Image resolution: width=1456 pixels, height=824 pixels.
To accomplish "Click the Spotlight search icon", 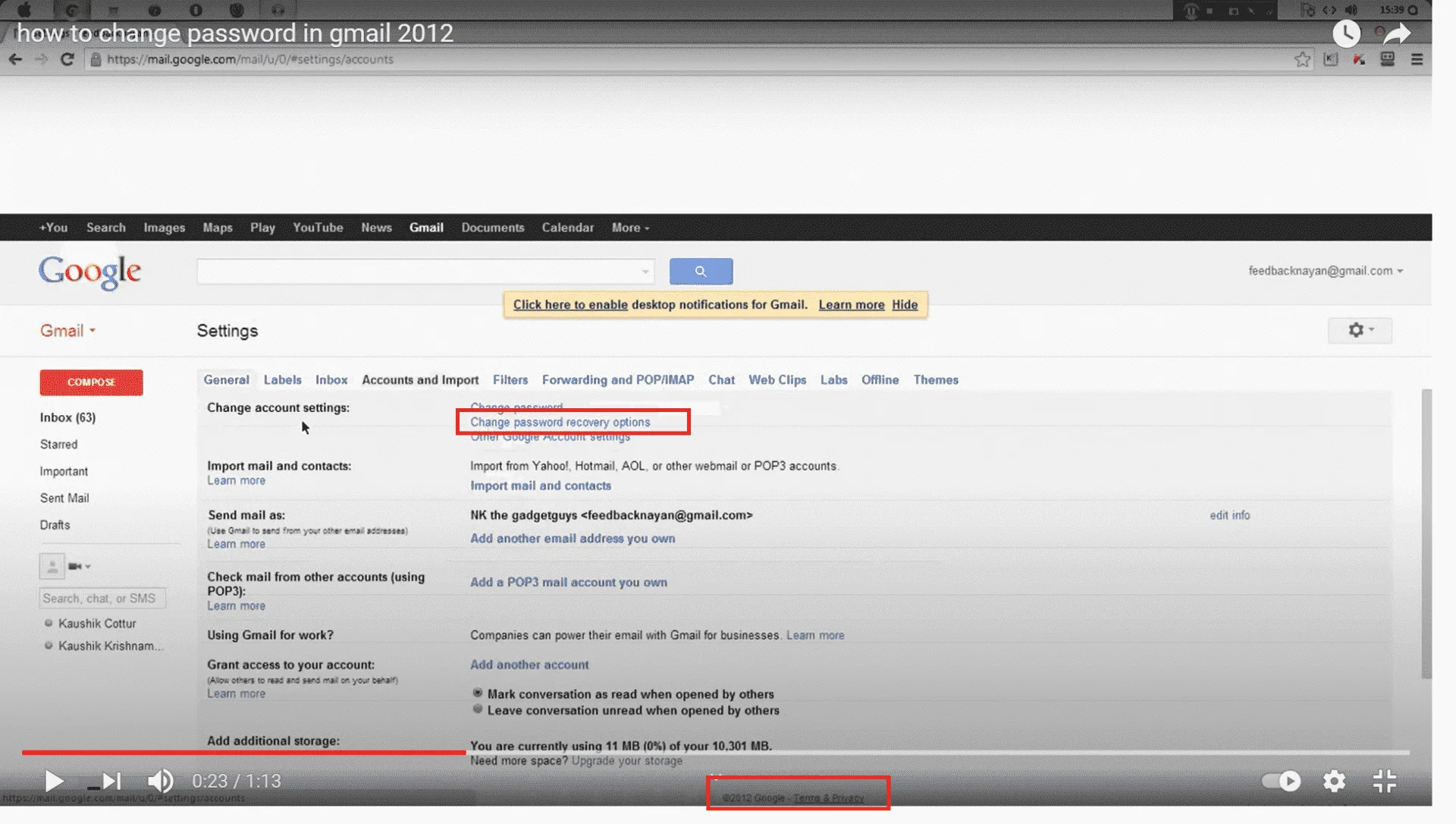I will coord(1413,10).
